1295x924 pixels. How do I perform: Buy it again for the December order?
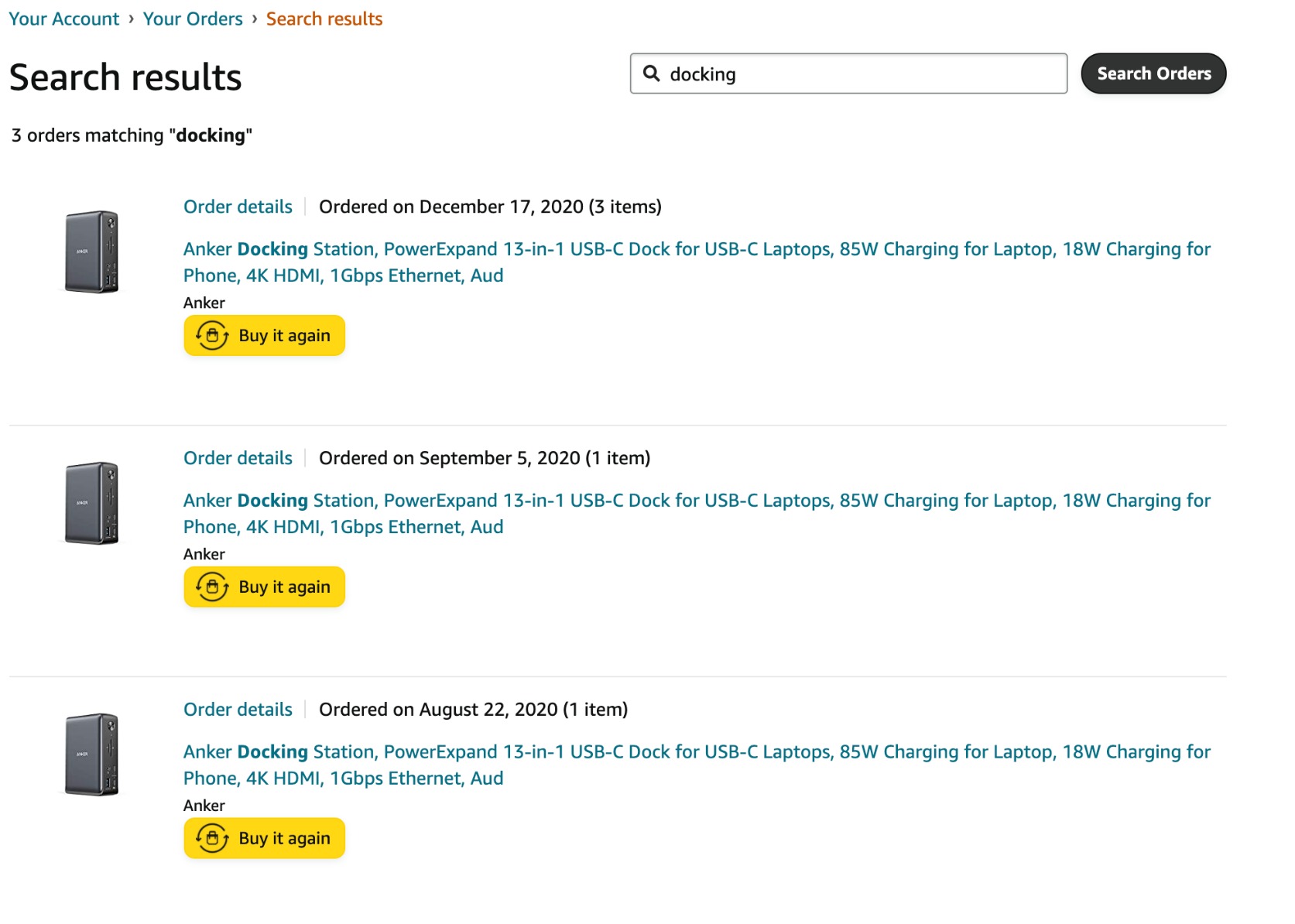click(283, 336)
